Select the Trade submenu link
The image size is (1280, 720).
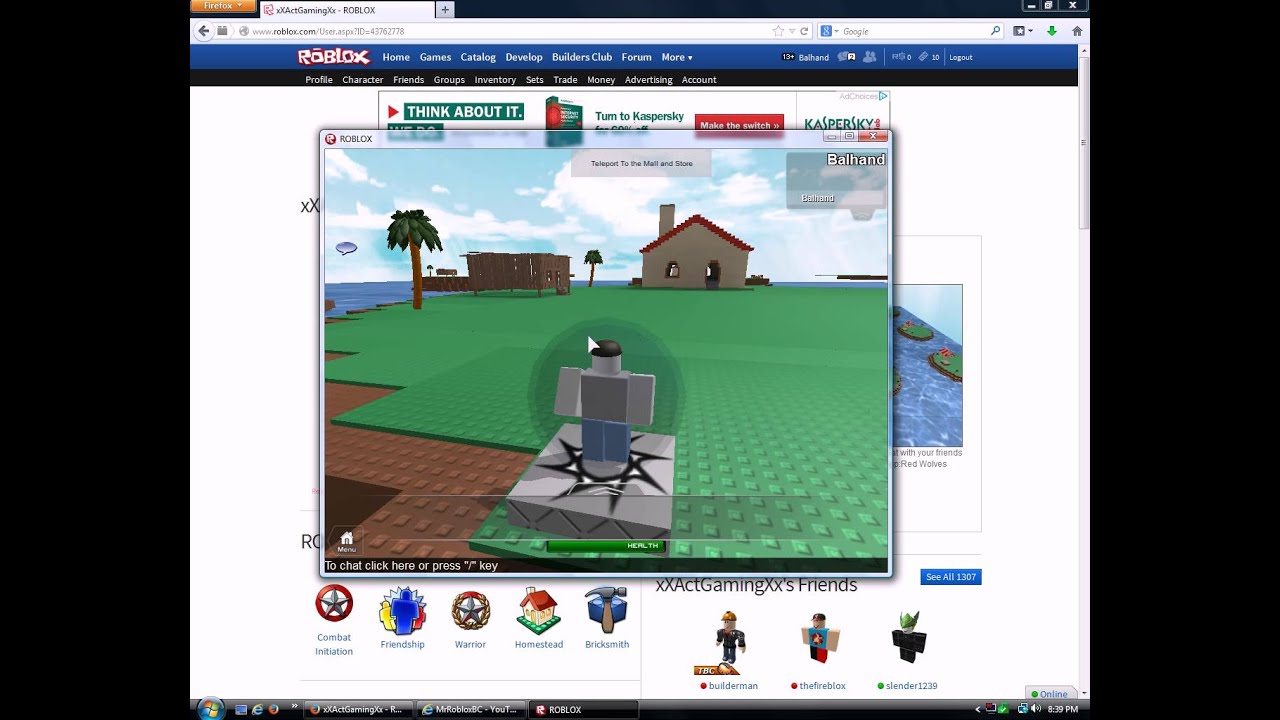point(565,80)
